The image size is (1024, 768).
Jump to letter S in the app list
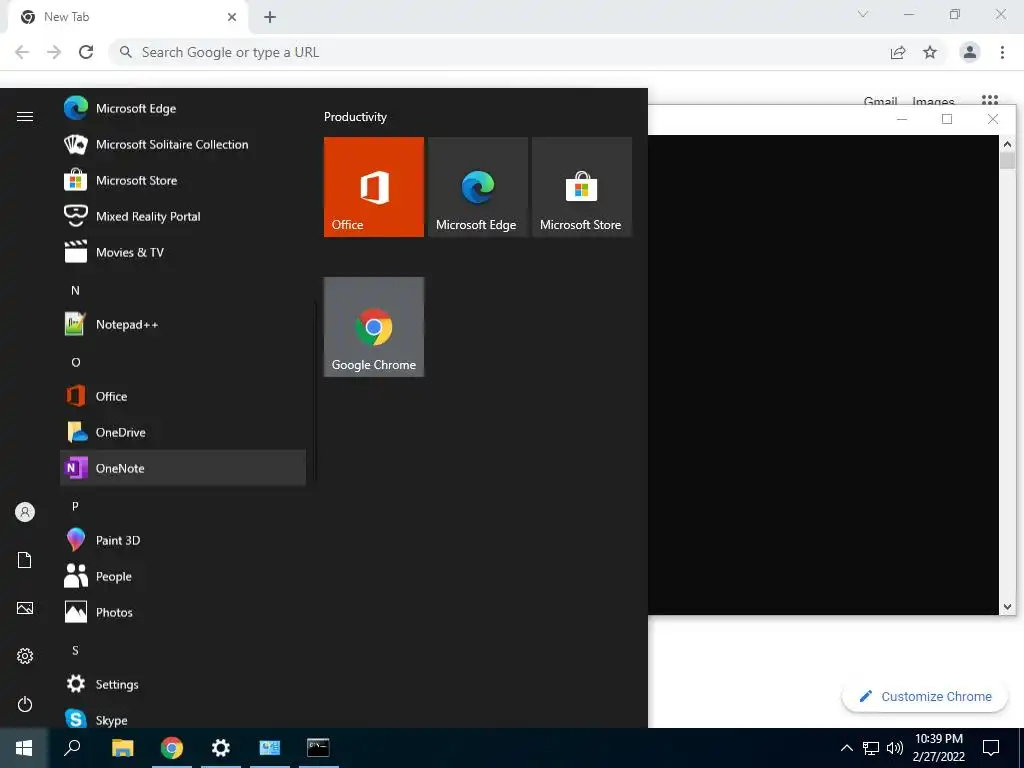pos(75,650)
